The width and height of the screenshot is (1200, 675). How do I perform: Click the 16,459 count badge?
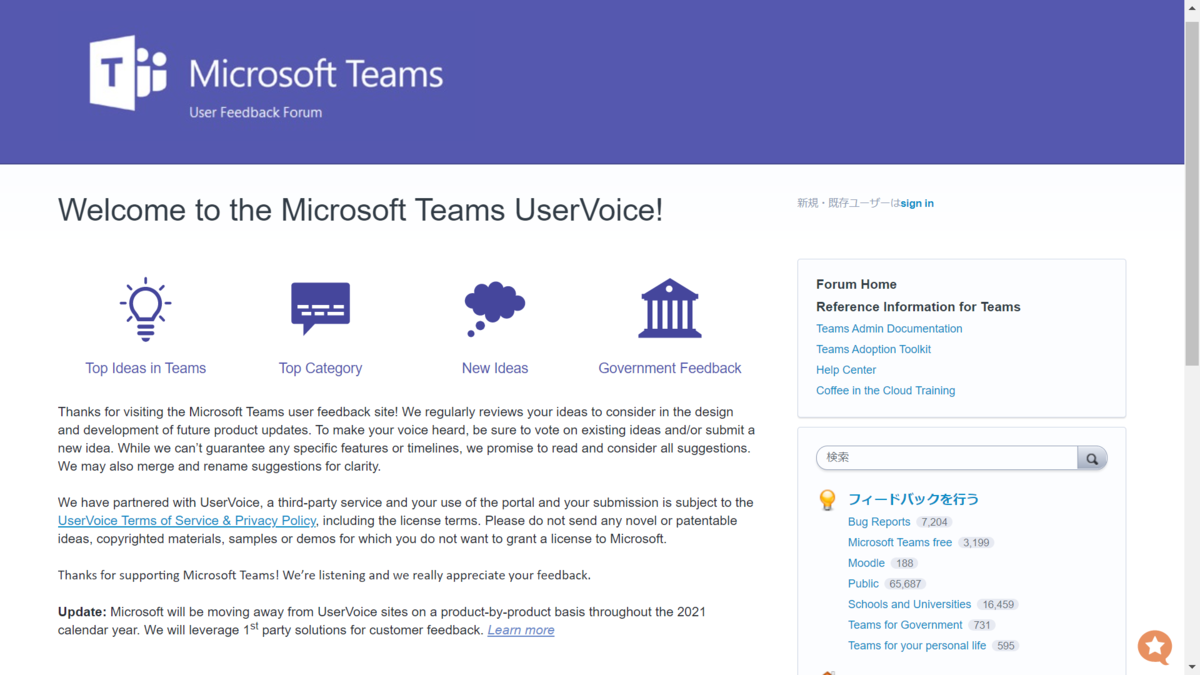(998, 605)
